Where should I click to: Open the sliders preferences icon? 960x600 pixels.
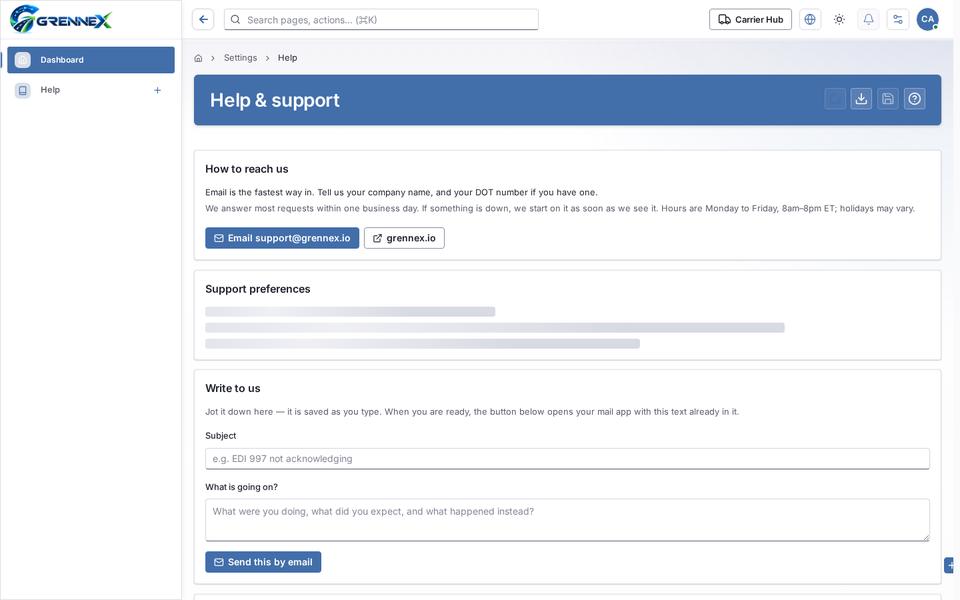pos(898,20)
